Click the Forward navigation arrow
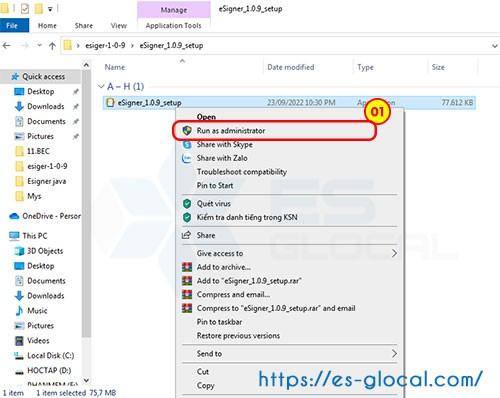This screenshot has width=500, height=398. (25, 46)
